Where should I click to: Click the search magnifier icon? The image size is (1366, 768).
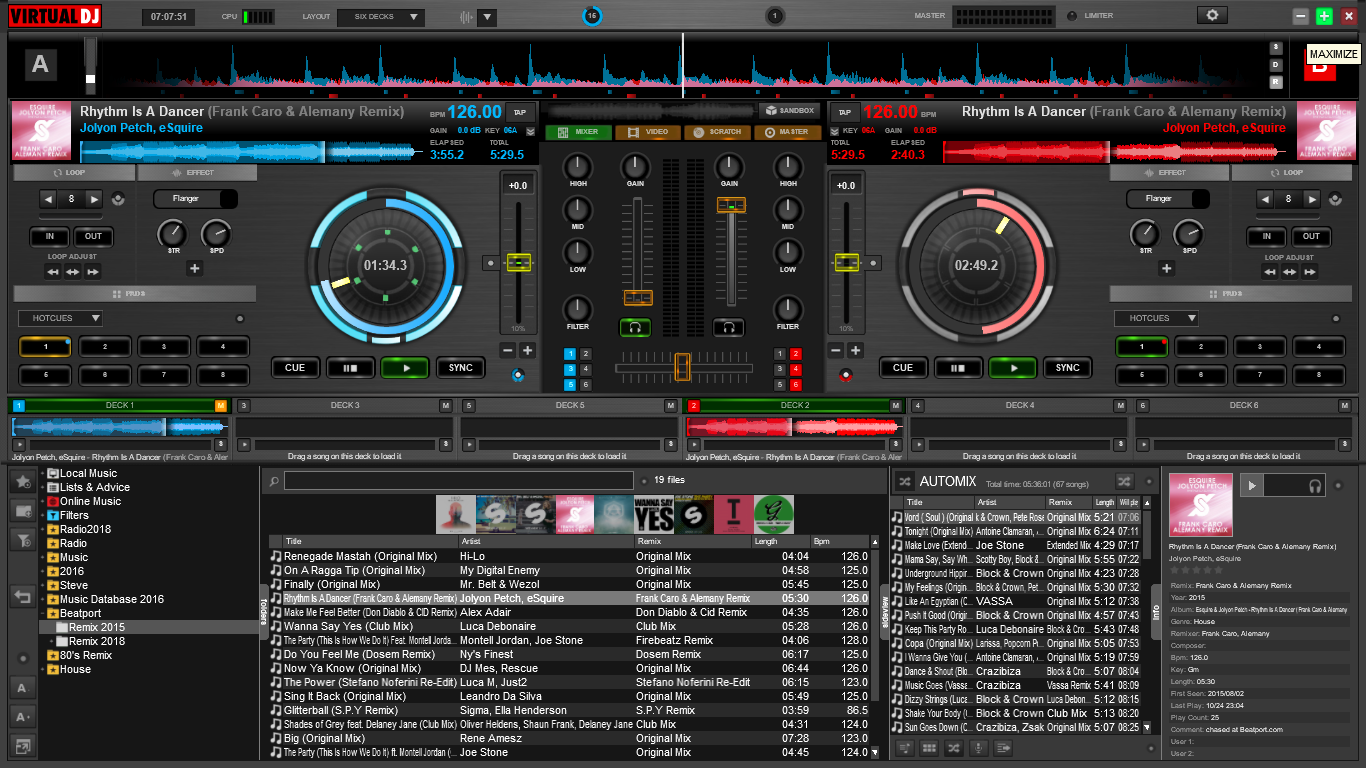coord(274,481)
